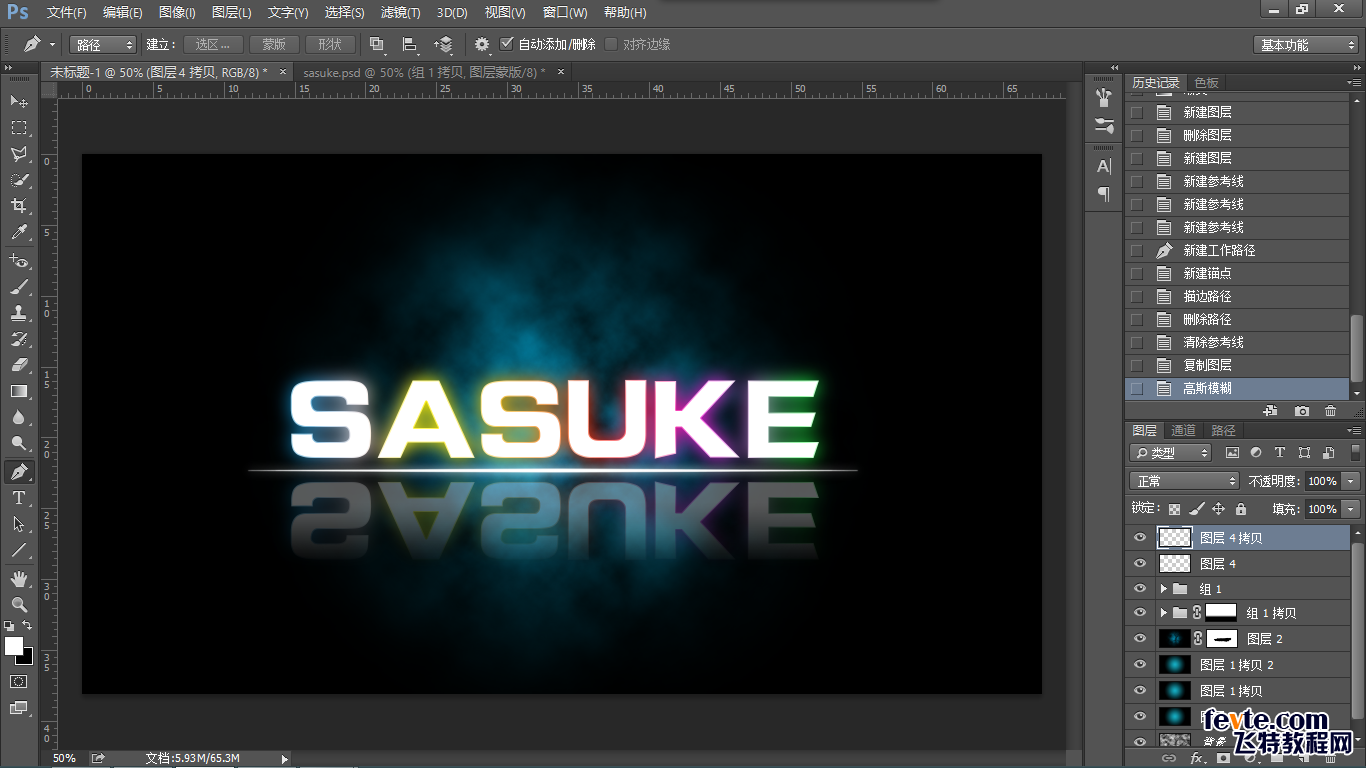Viewport: 1366px width, 768px height.
Task: Hide layer 图层 2
Action: 1139,638
